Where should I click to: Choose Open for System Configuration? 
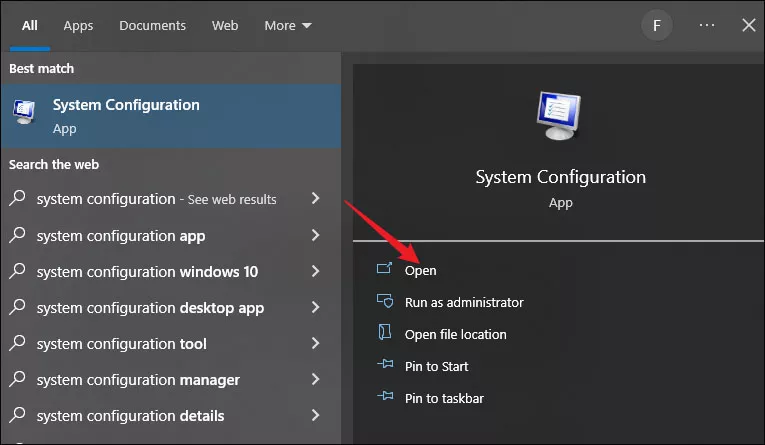pyautogui.click(x=421, y=270)
